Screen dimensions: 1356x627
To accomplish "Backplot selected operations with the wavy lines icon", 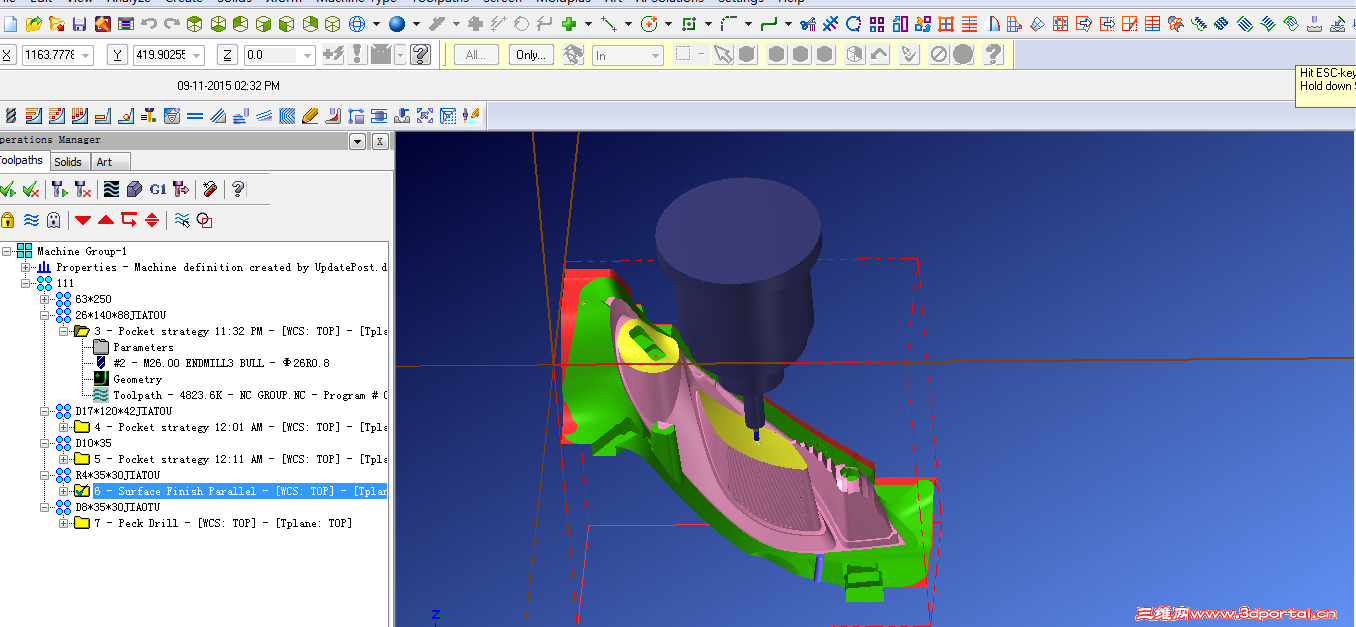I will [112, 189].
